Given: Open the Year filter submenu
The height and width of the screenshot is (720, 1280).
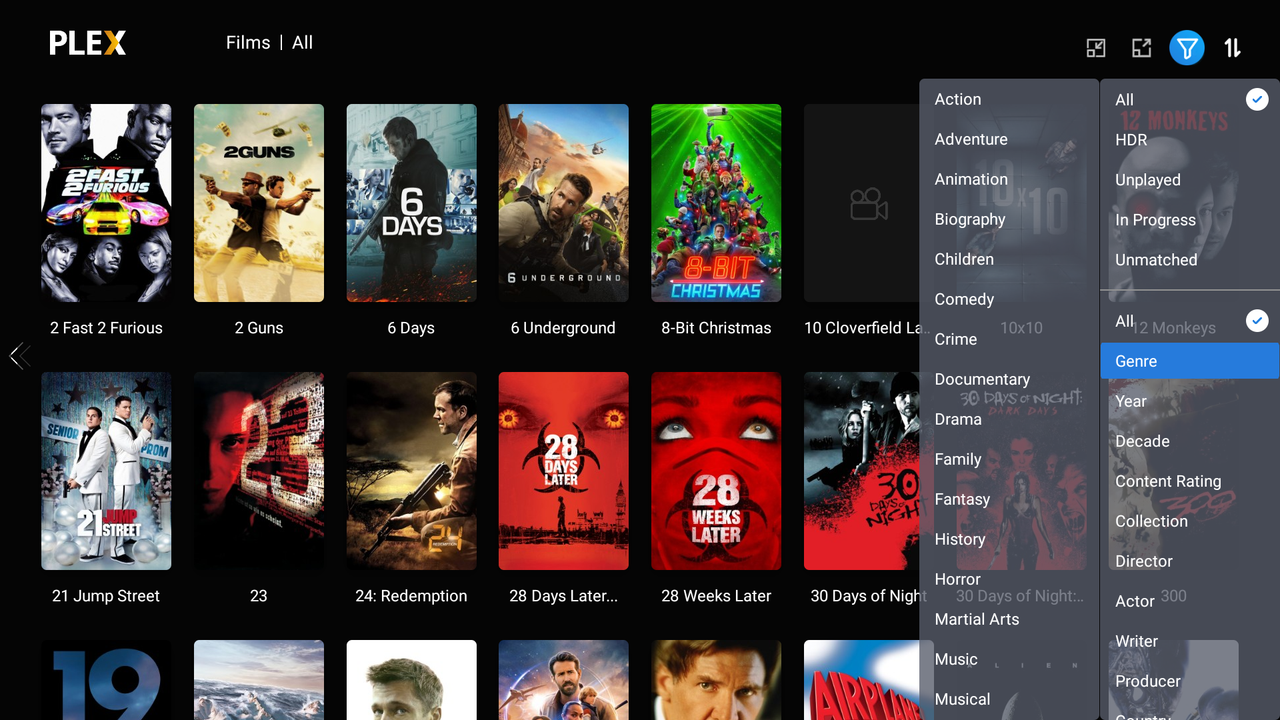Looking at the screenshot, I should 1190,401.
